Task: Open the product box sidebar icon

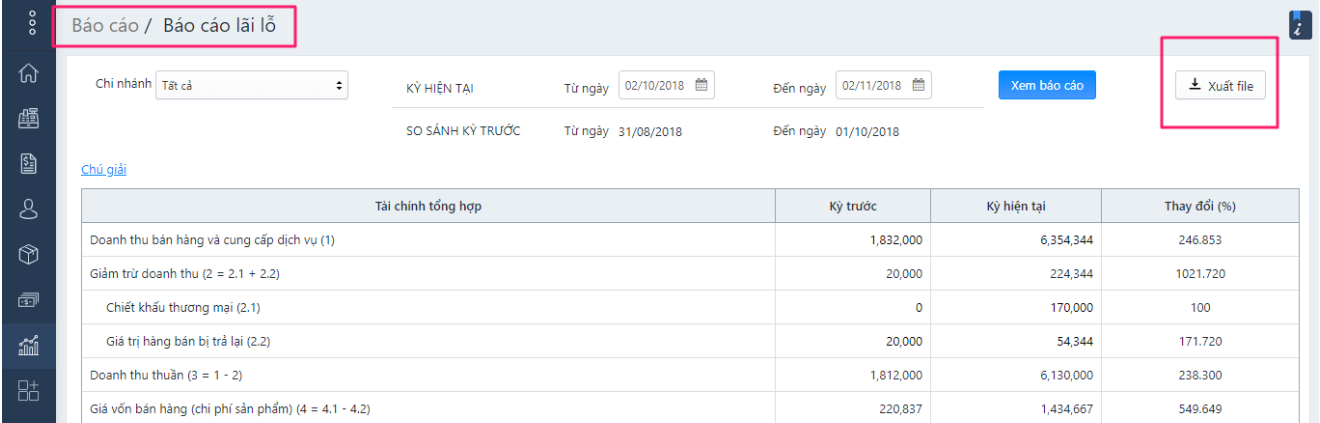Action: tap(28, 254)
